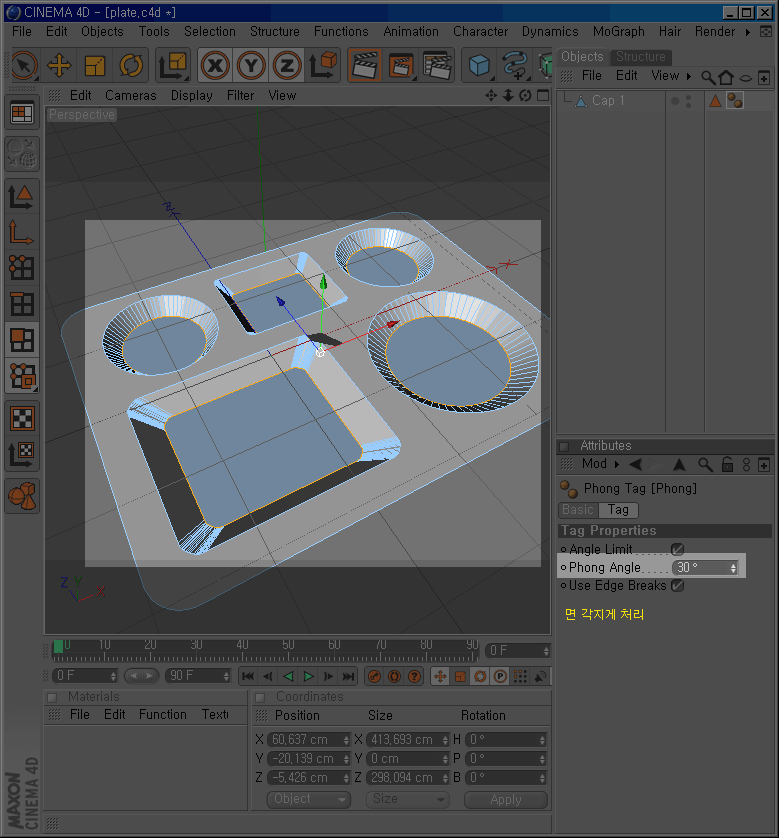Search in Object Manager magnifier icon

click(x=708, y=77)
